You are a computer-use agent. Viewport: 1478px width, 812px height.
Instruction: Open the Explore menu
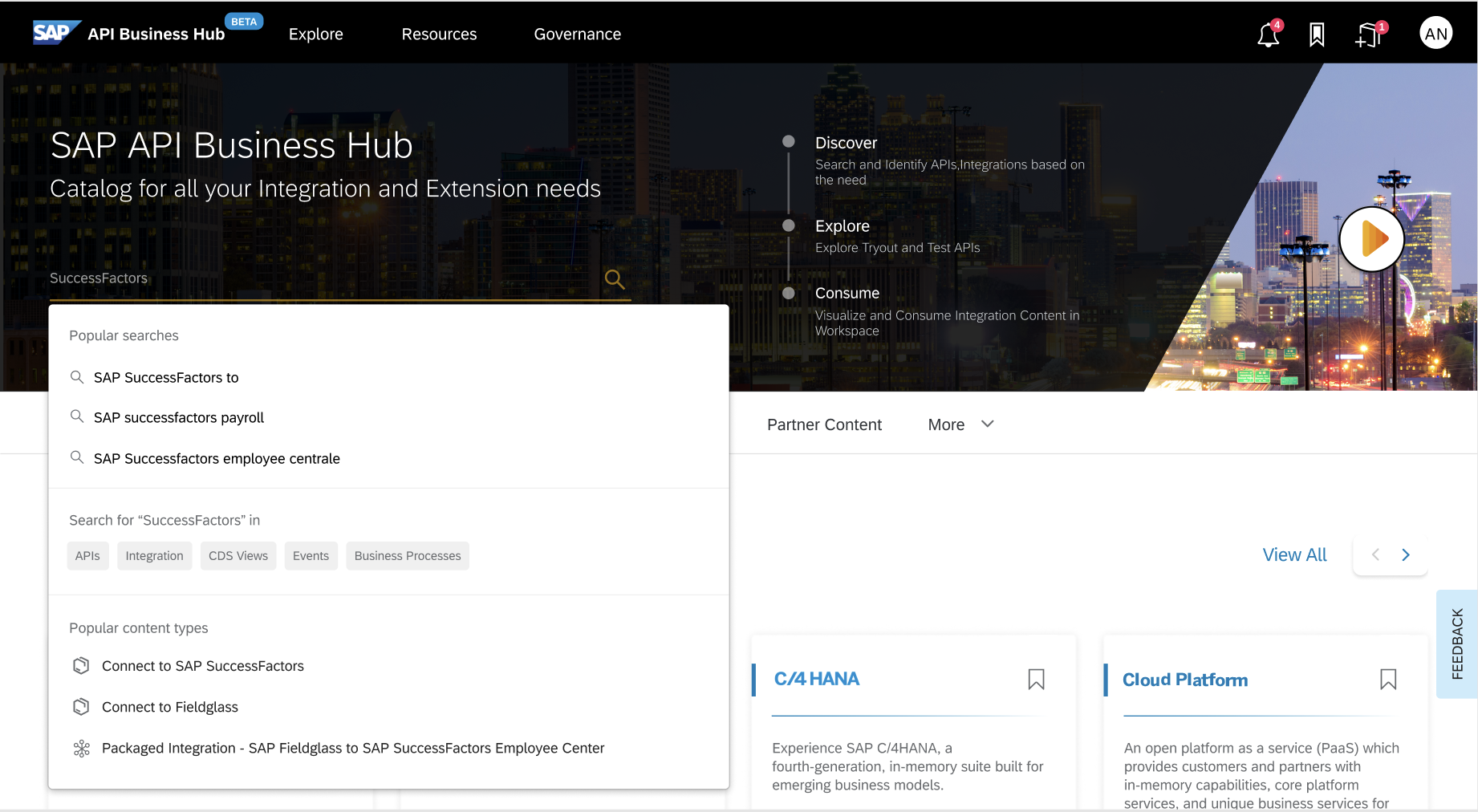[x=315, y=34]
